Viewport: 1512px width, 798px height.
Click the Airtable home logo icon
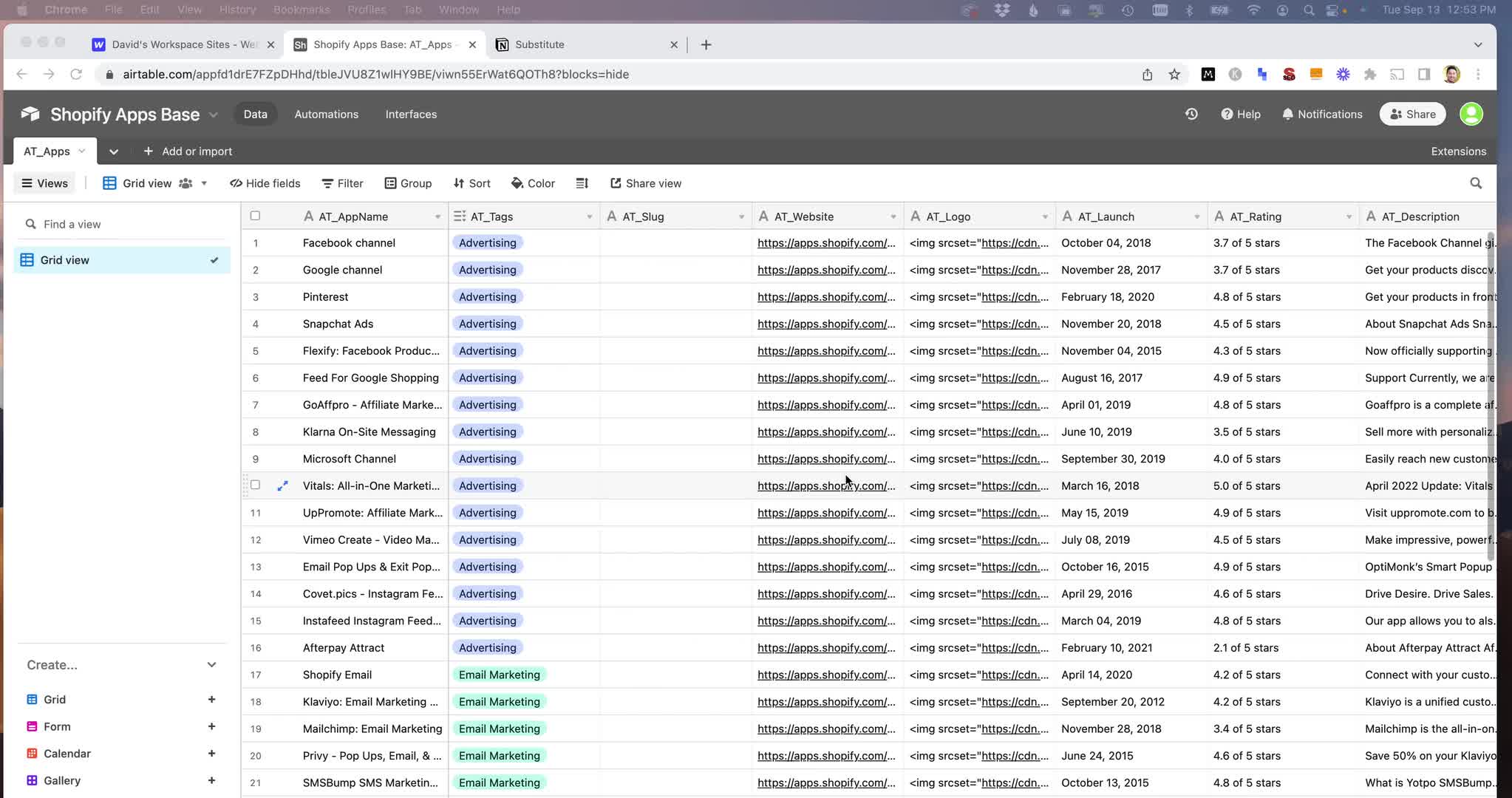(30, 114)
